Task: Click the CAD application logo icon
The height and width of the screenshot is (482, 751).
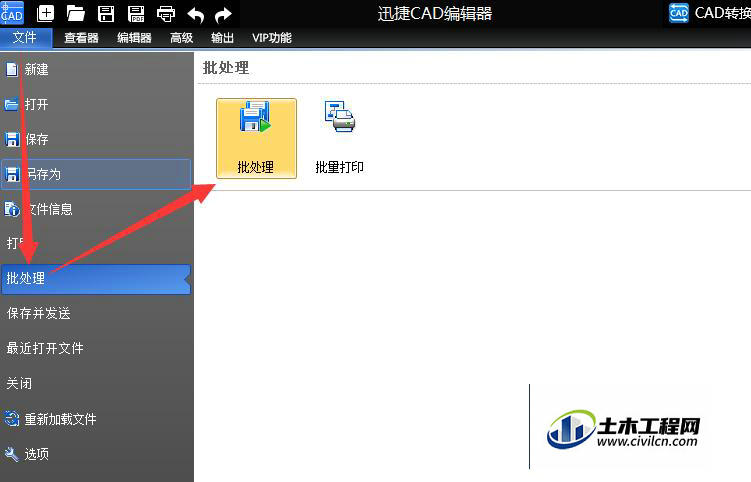Action: 12,13
